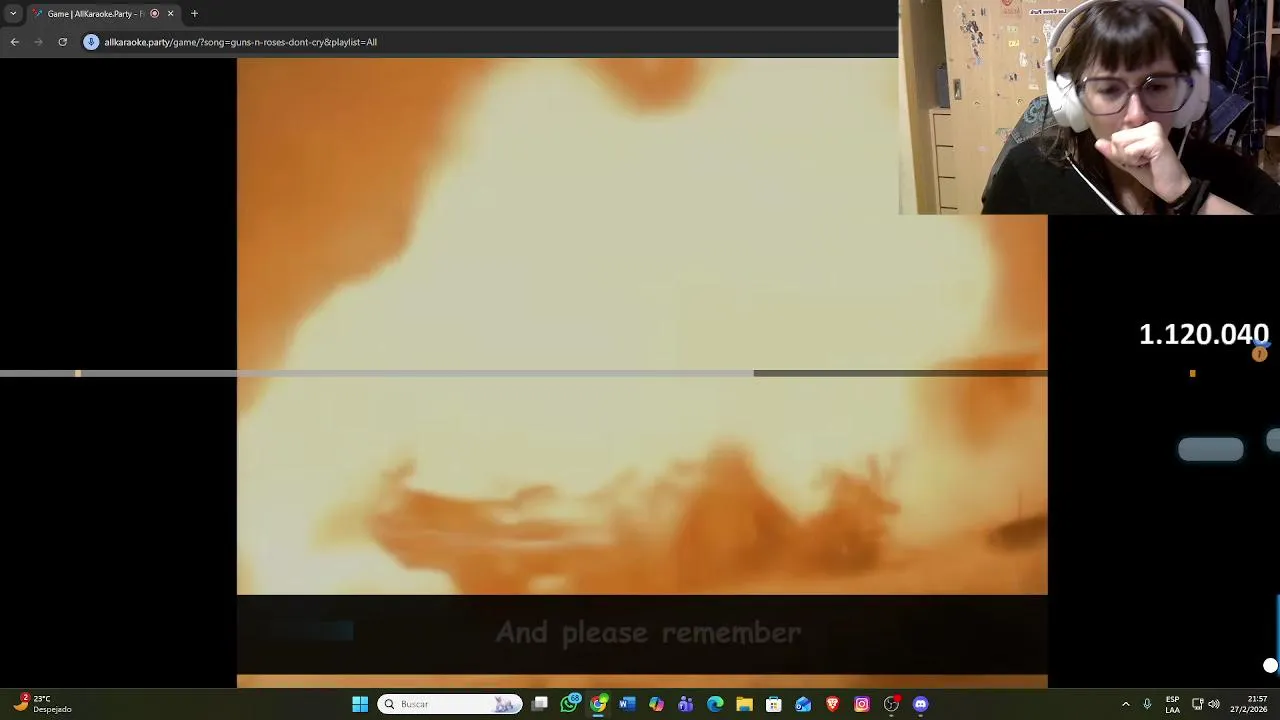This screenshot has width=1280, height=720.
Task: Click the allkaraoke.party URL address field
Action: coord(240,42)
